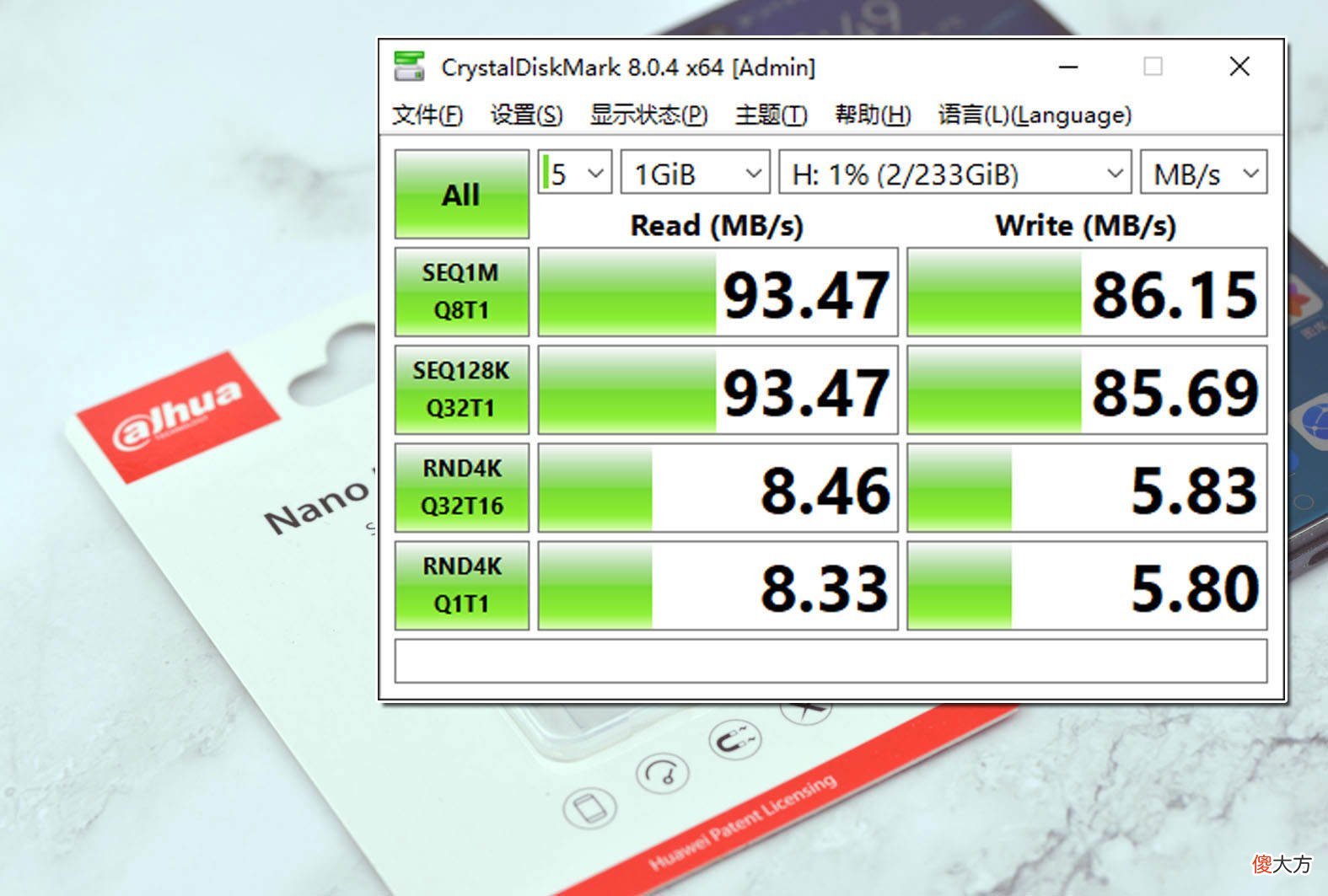This screenshot has height=896, width=1328.
Task: Open the 语言(L)(Language) menu
Action: point(1035,115)
